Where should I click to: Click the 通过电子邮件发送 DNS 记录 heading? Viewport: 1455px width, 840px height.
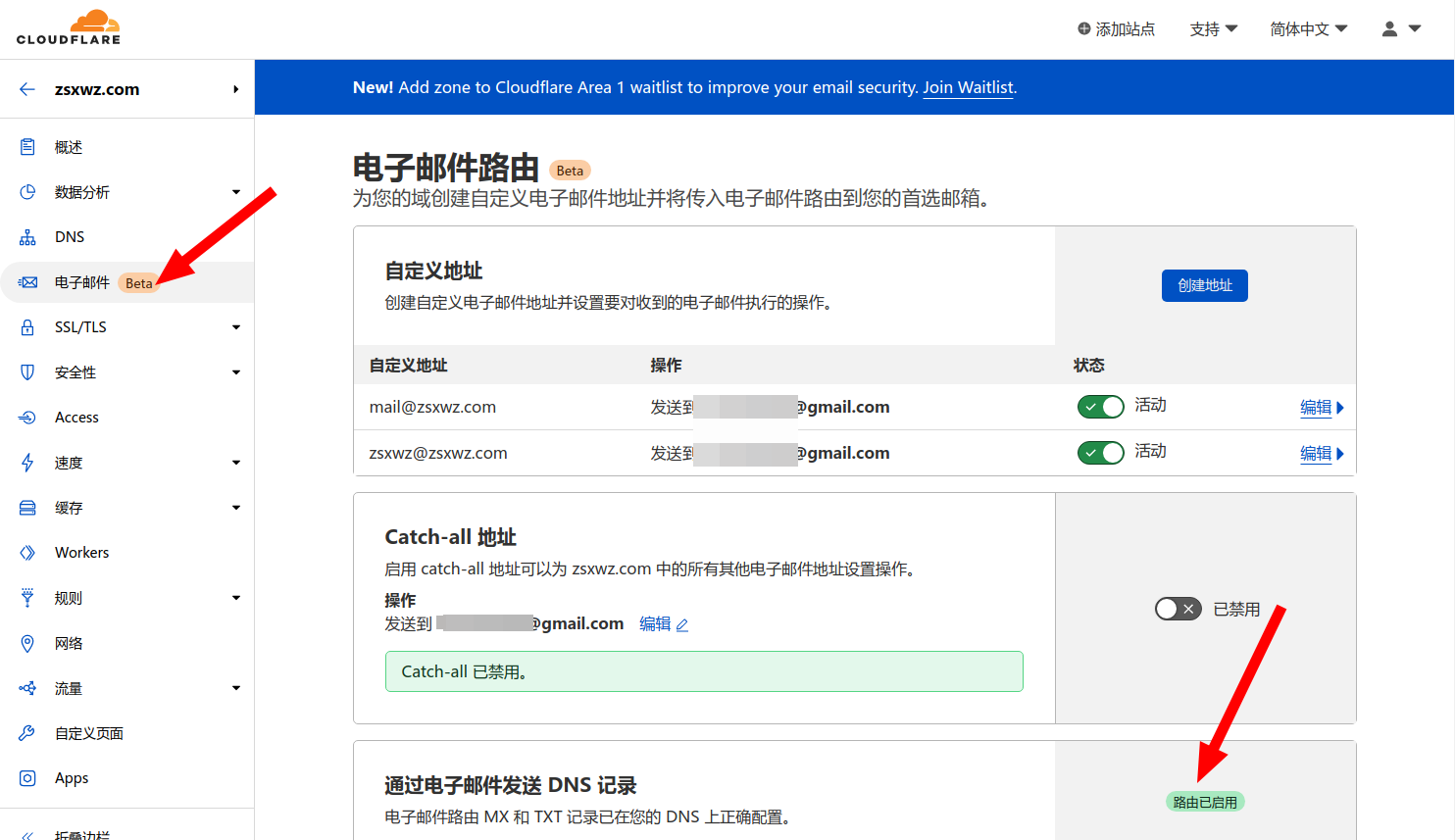[510, 785]
